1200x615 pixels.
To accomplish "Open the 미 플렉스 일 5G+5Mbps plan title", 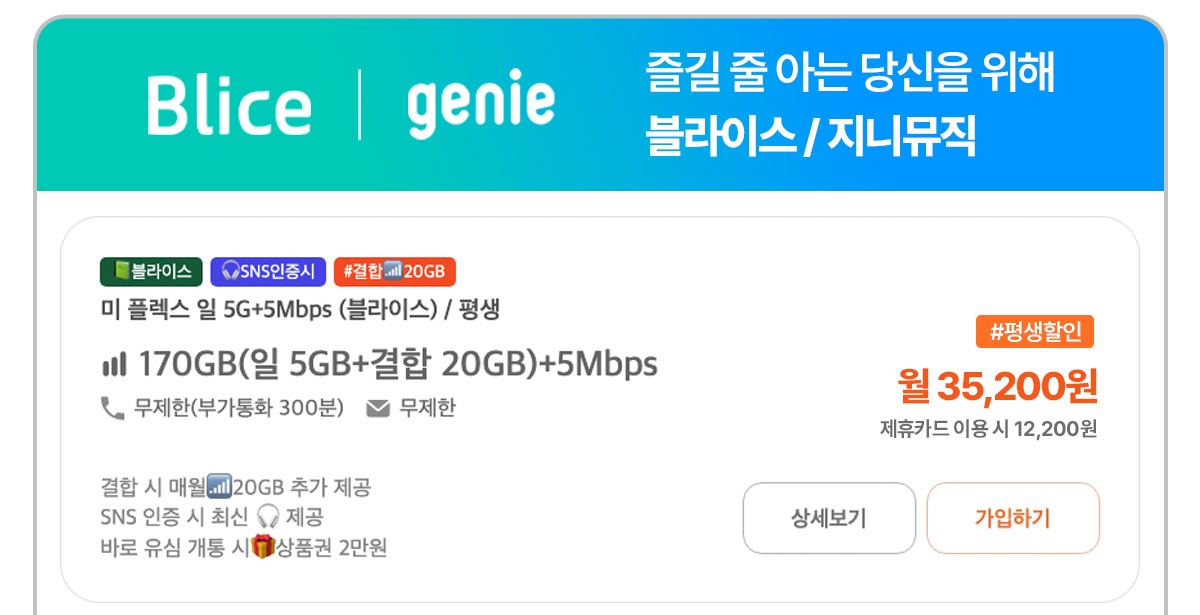I will coord(300,310).
